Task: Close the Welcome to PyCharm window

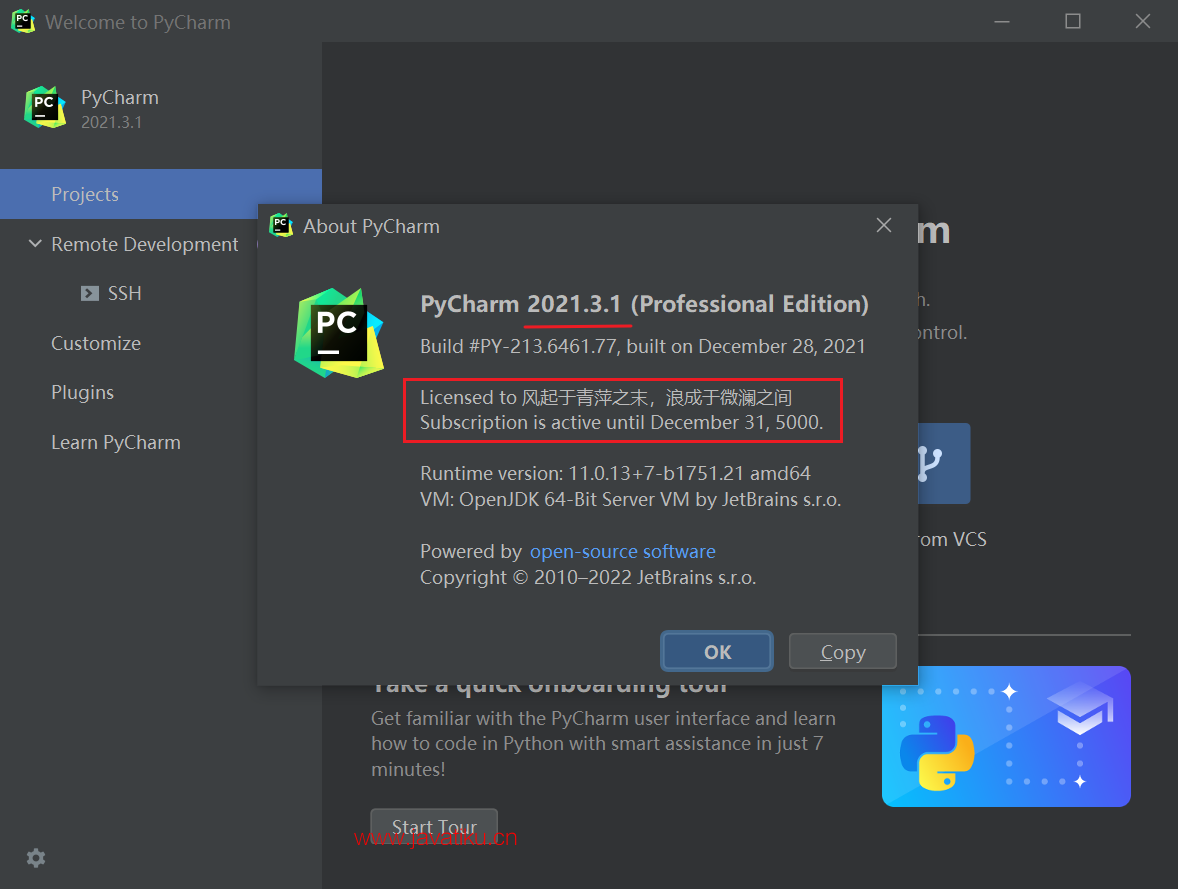Action: [x=1142, y=21]
